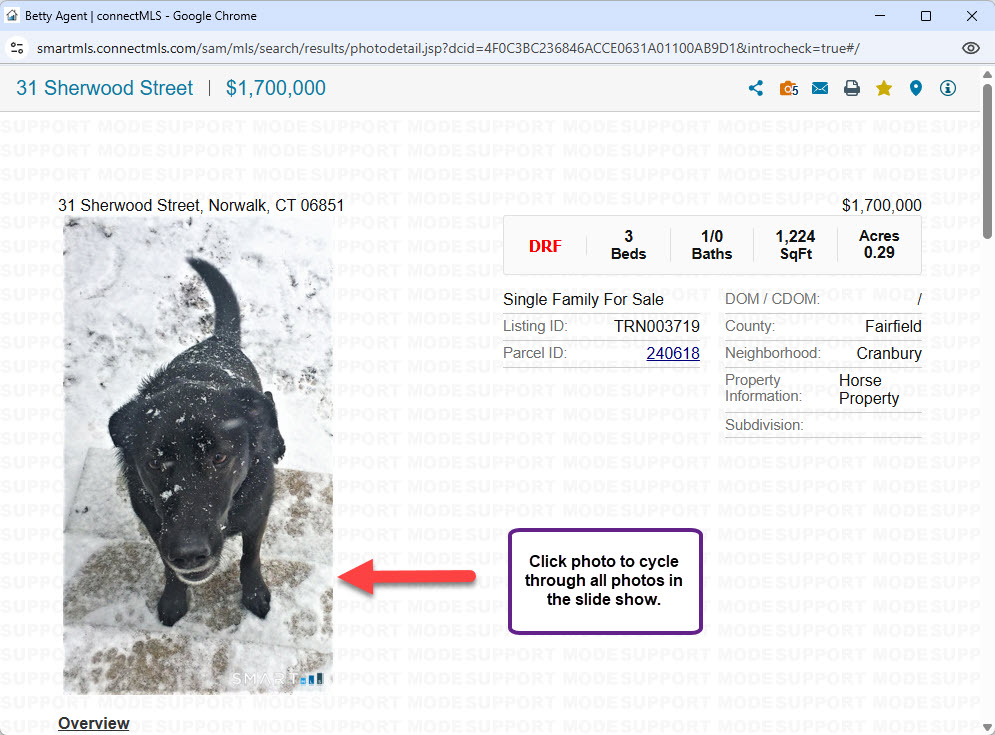Click the dog photo to cycle slideshow
The height and width of the screenshot is (735, 995).
tap(198, 454)
